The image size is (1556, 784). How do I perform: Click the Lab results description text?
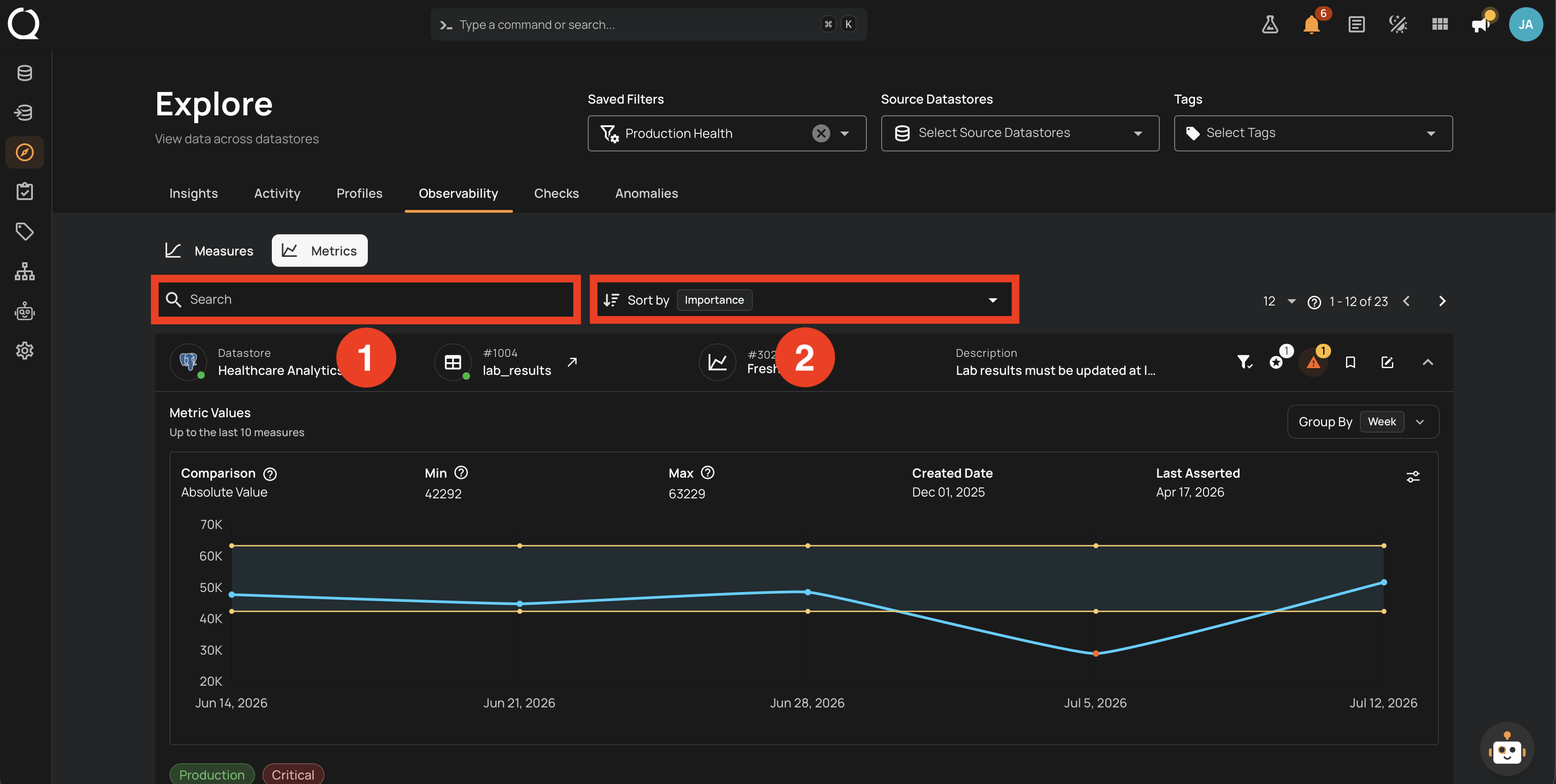(x=1055, y=371)
